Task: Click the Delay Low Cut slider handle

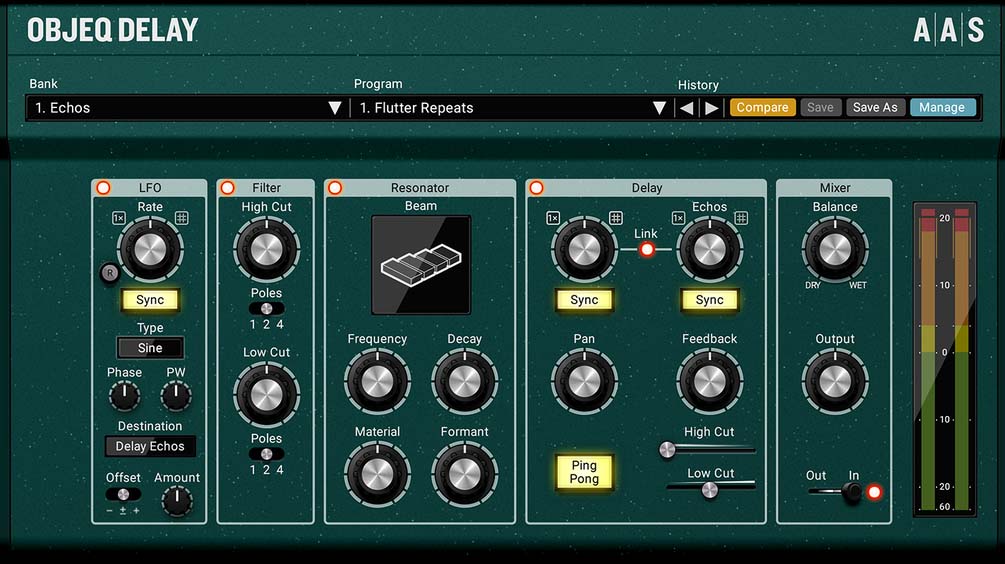Action: (710, 490)
